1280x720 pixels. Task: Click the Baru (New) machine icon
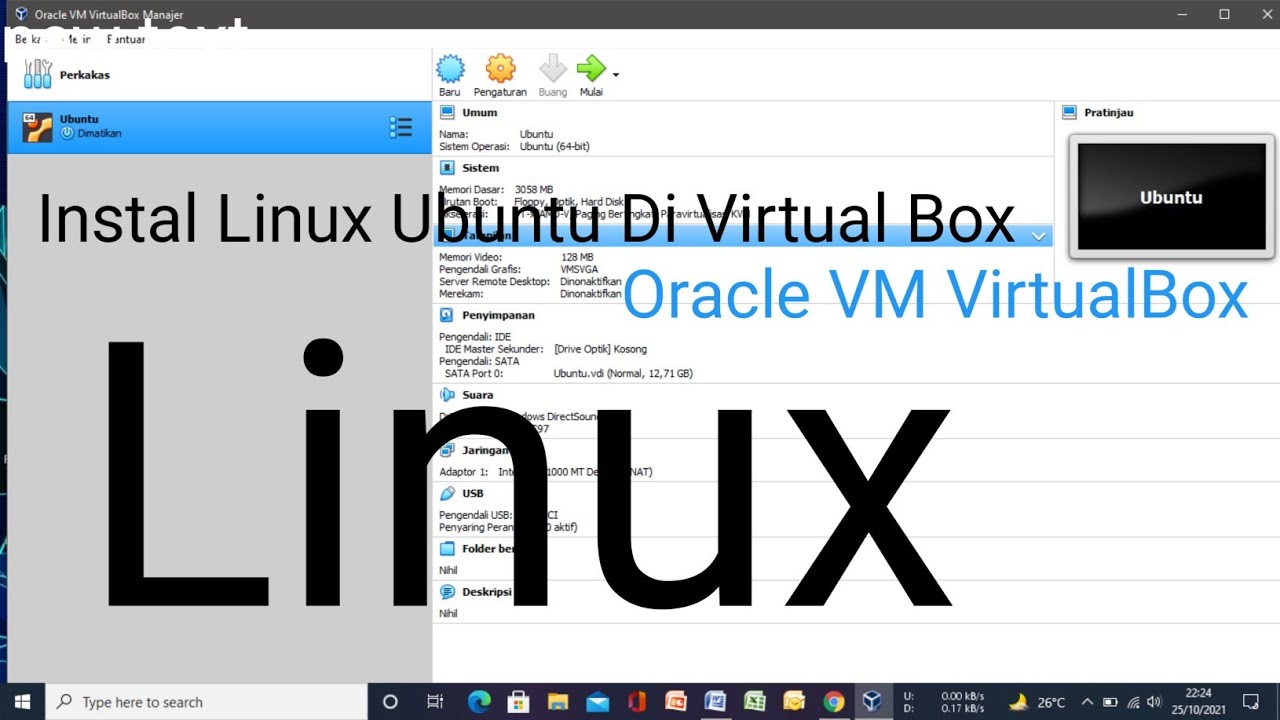[450, 69]
